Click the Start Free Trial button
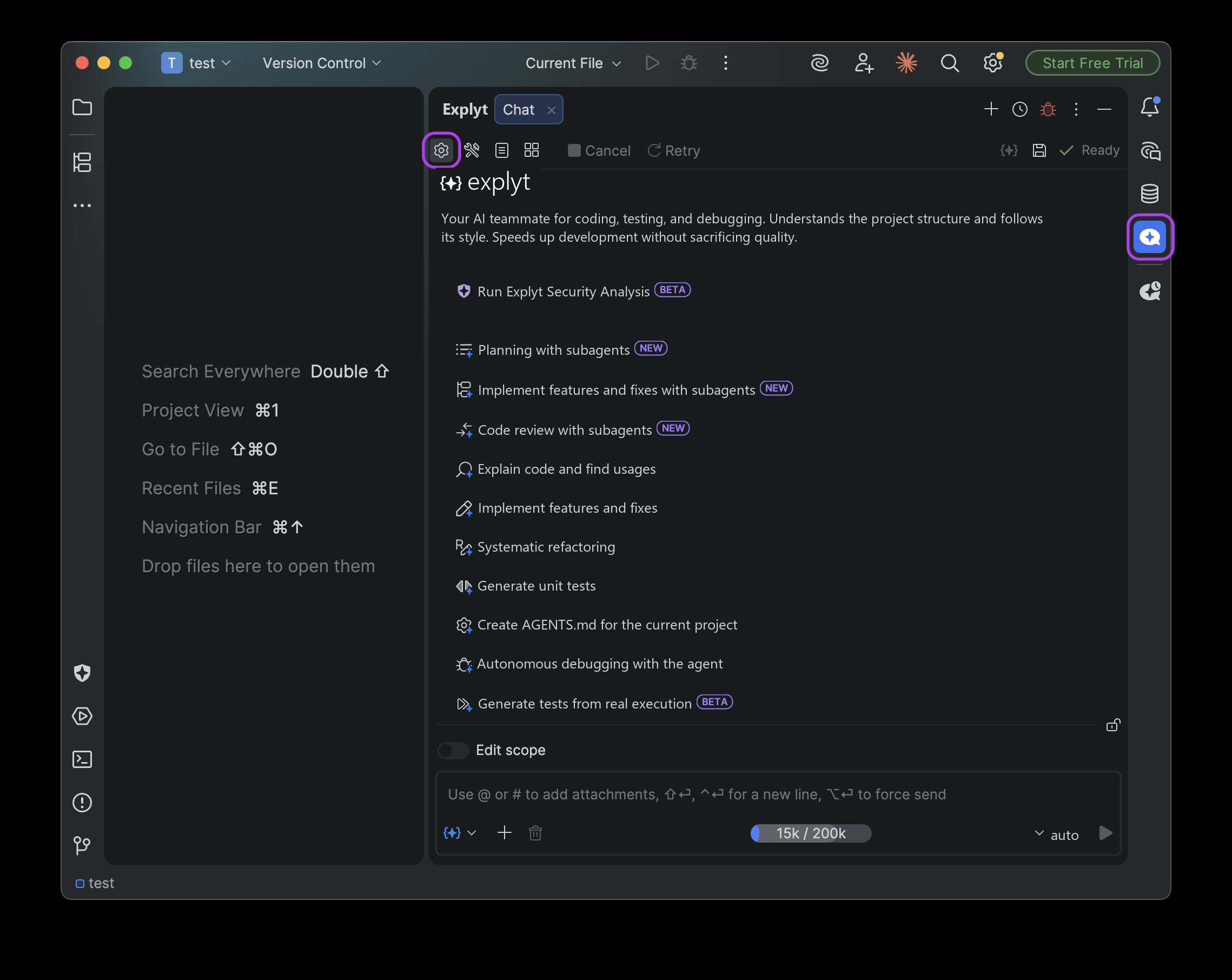This screenshot has width=1232, height=980. (1092, 63)
